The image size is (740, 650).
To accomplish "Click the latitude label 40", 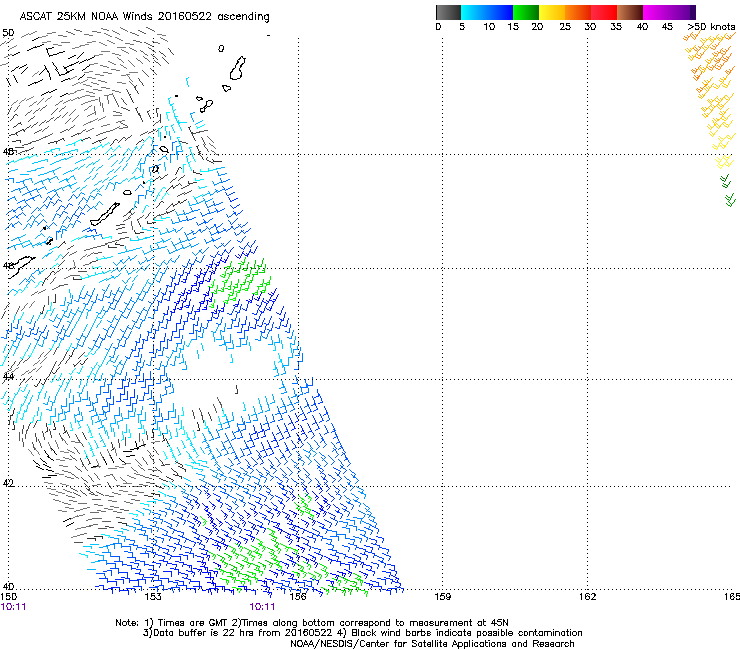I will [x=8, y=586].
